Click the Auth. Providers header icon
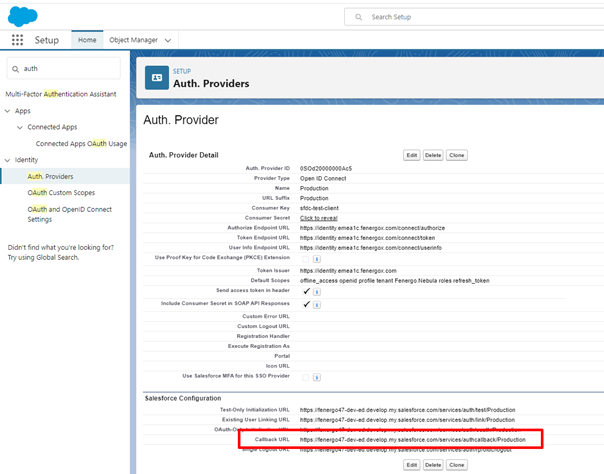 point(157,78)
